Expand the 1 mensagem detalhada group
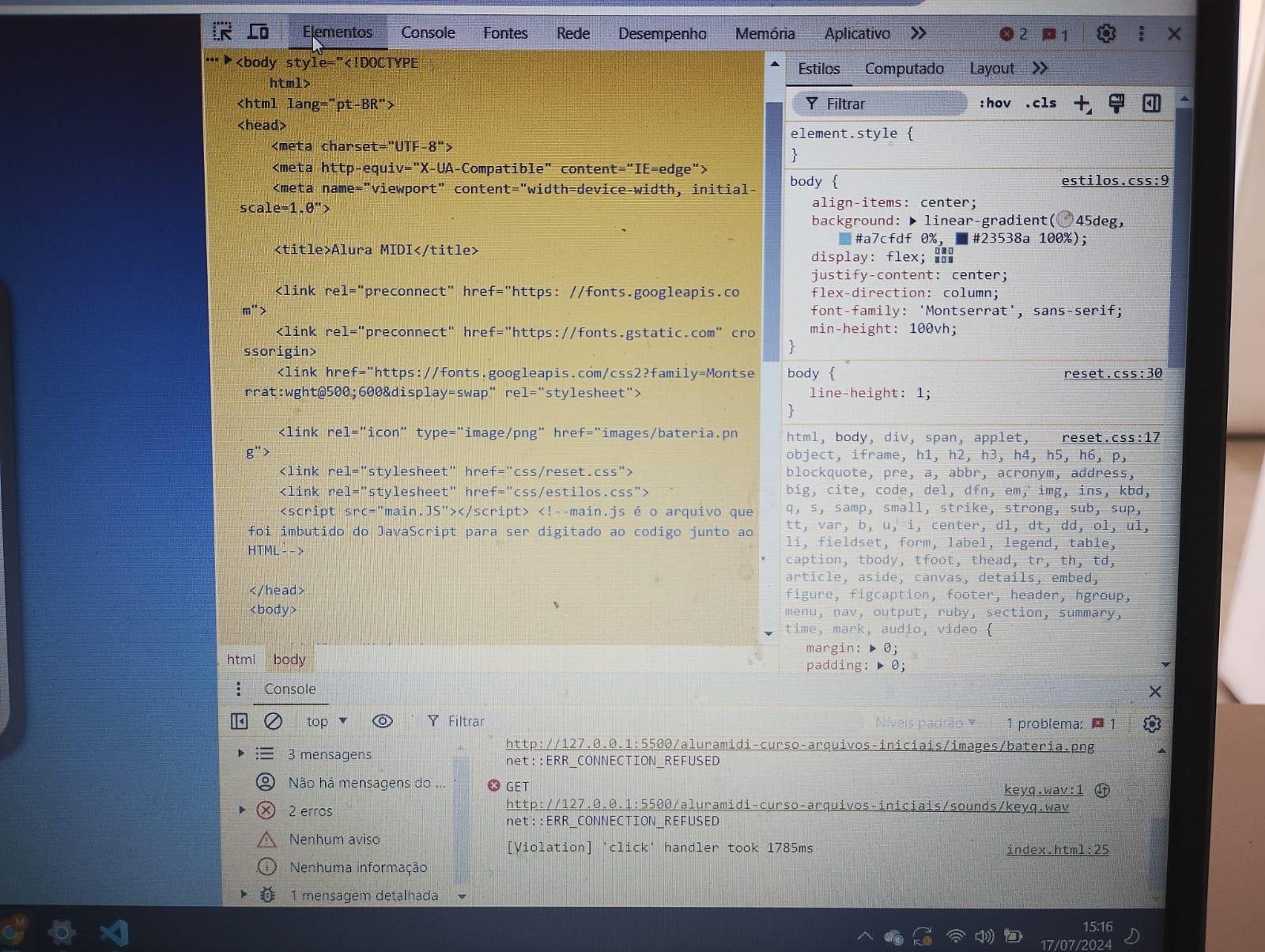 coord(244,894)
